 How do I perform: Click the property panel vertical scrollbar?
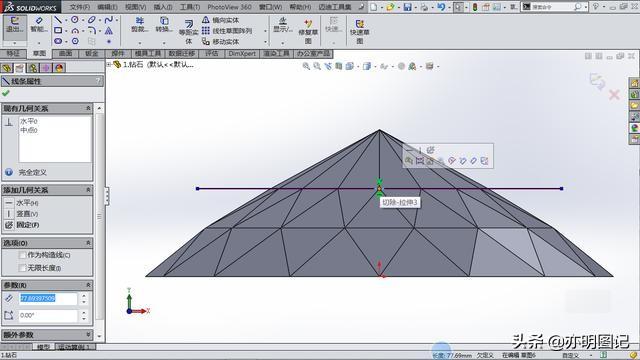99,216
